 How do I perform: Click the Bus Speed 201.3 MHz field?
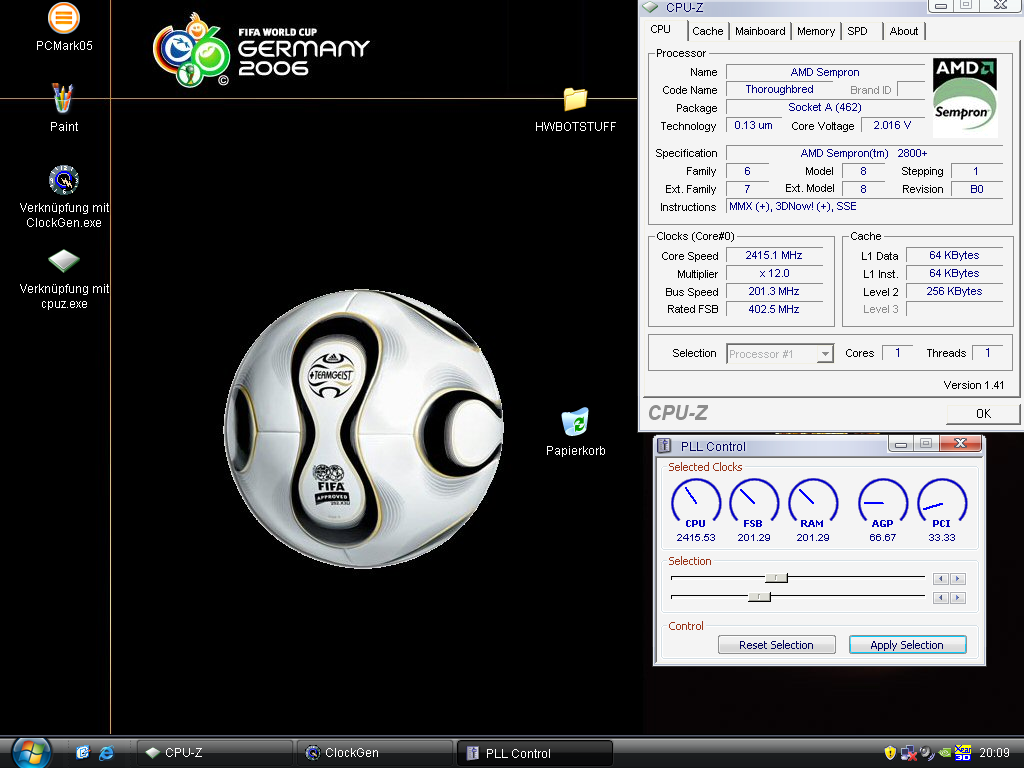pos(774,291)
